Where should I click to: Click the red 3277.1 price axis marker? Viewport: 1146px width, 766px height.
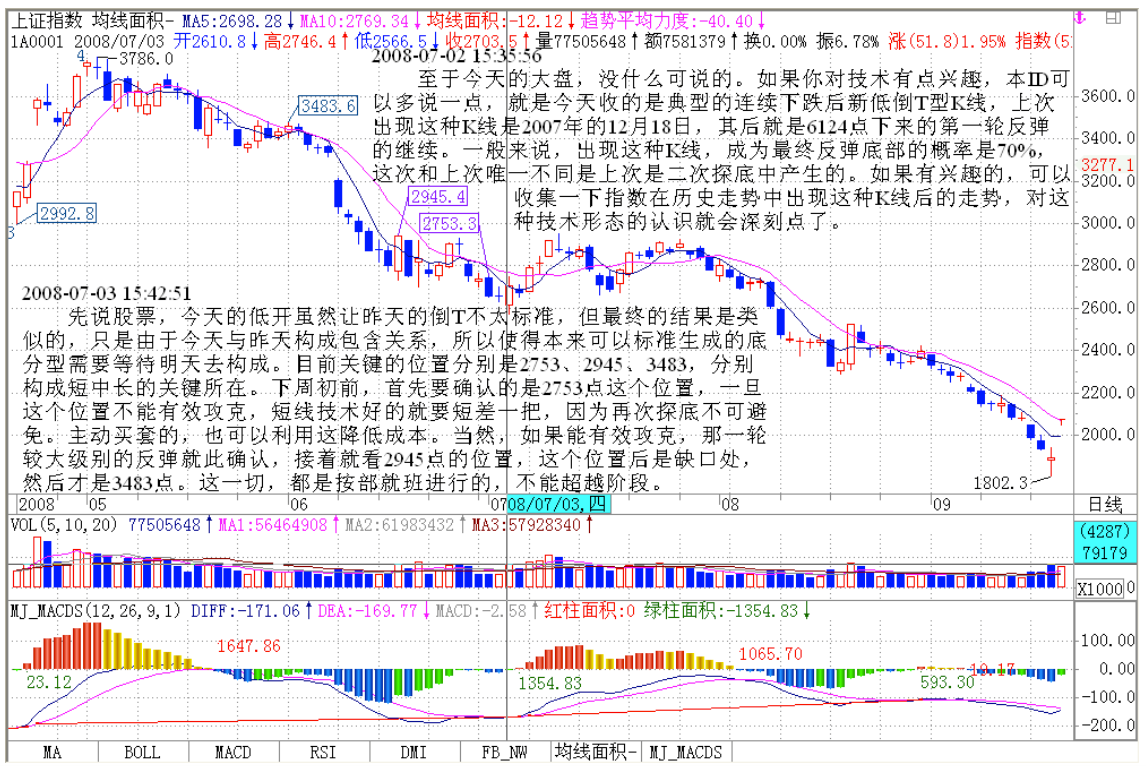[1107, 165]
